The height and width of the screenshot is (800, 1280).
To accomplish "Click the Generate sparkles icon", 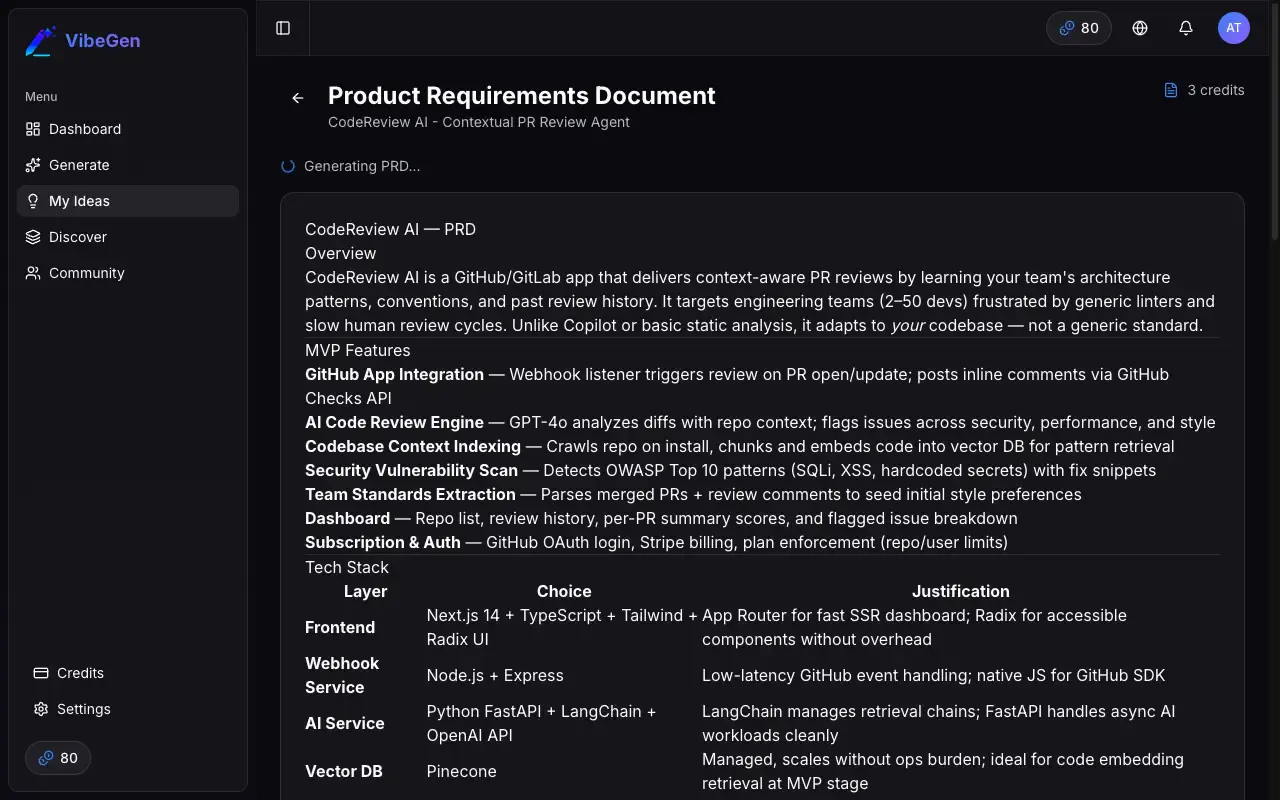I will (x=33, y=165).
